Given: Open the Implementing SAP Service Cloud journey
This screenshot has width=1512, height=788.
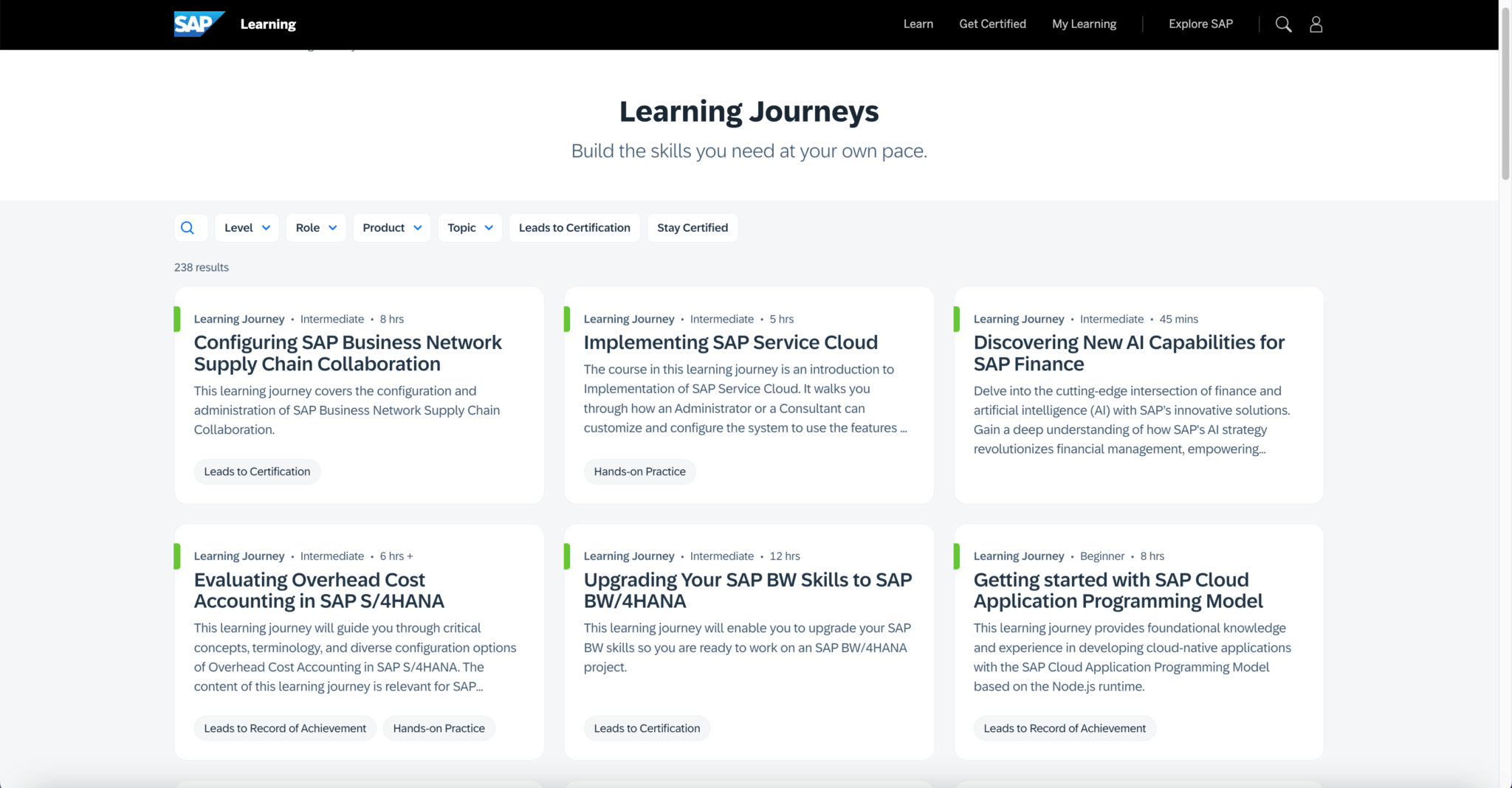Looking at the screenshot, I should point(730,342).
